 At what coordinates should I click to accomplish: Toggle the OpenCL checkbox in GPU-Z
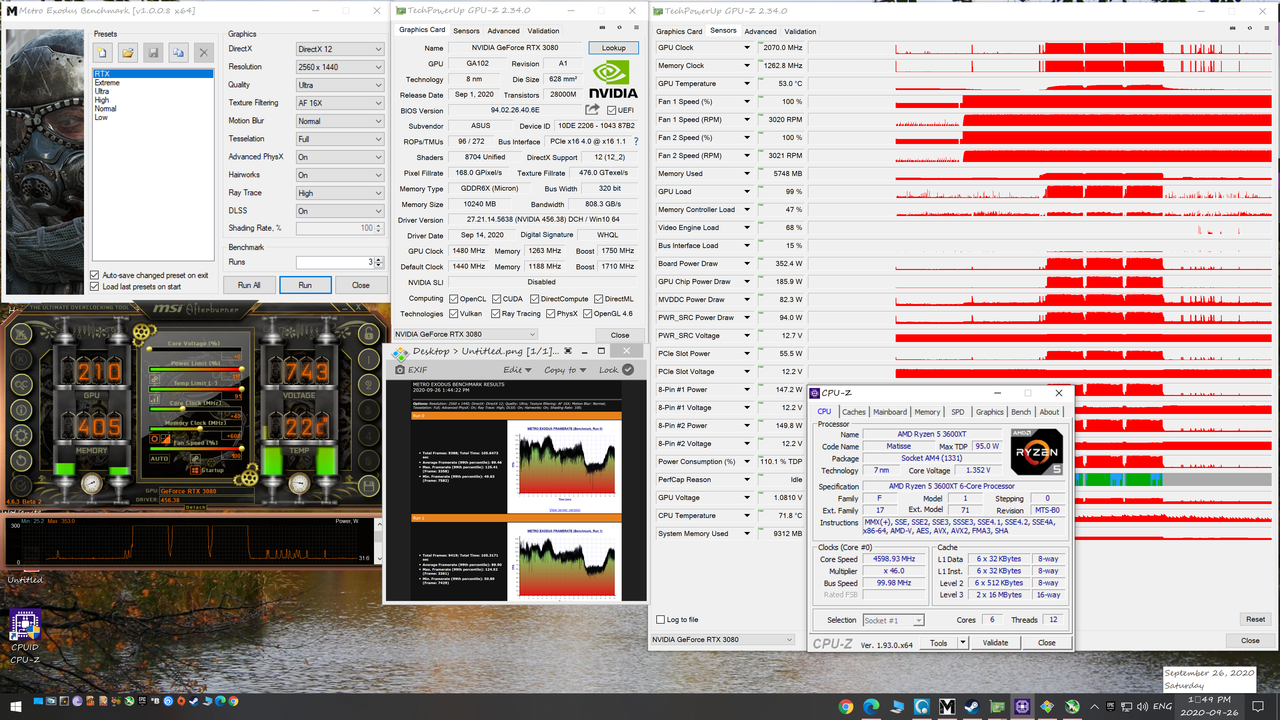point(454,299)
